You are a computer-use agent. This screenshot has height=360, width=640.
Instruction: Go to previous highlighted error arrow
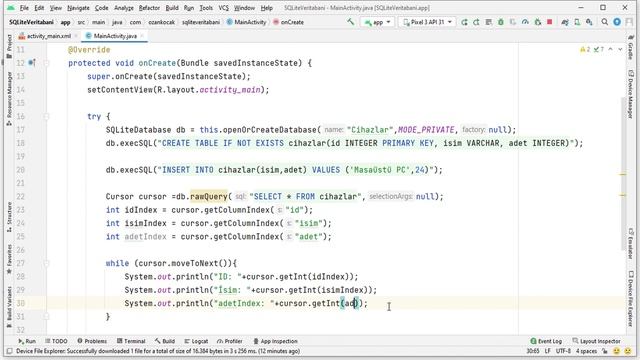coord(611,49)
